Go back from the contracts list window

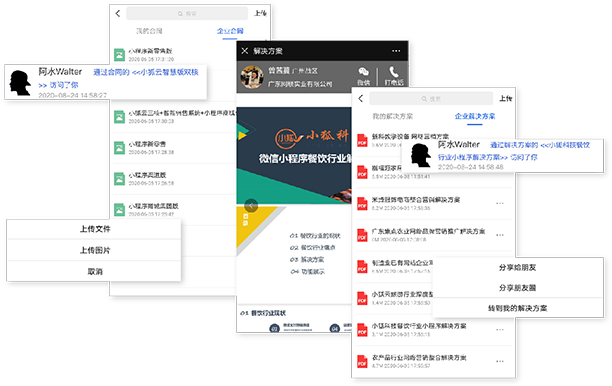click(x=118, y=13)
